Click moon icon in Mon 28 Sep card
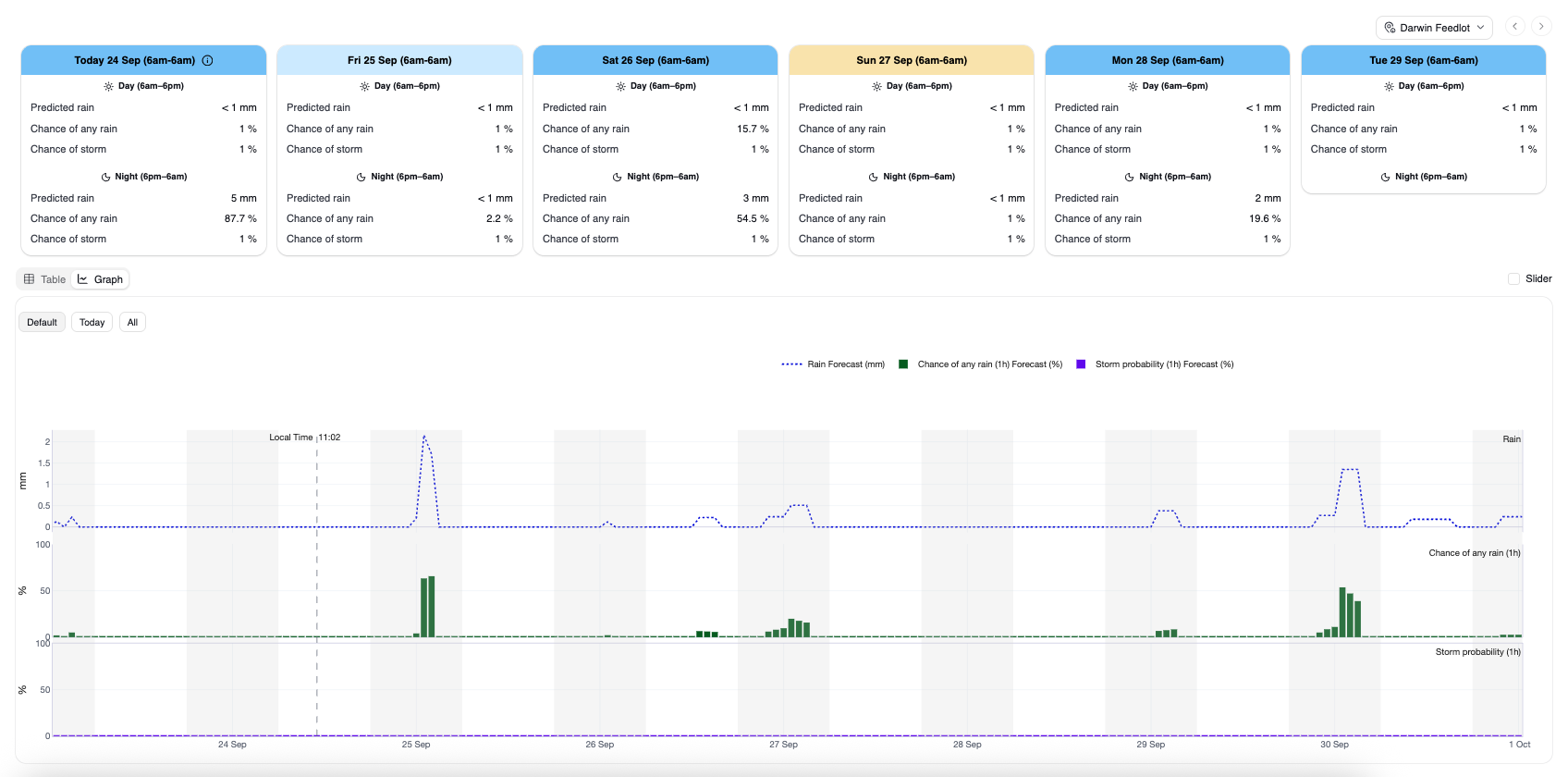This screenshot has width=1568, height=777. pyautogui.click(x=1130, y=177)
